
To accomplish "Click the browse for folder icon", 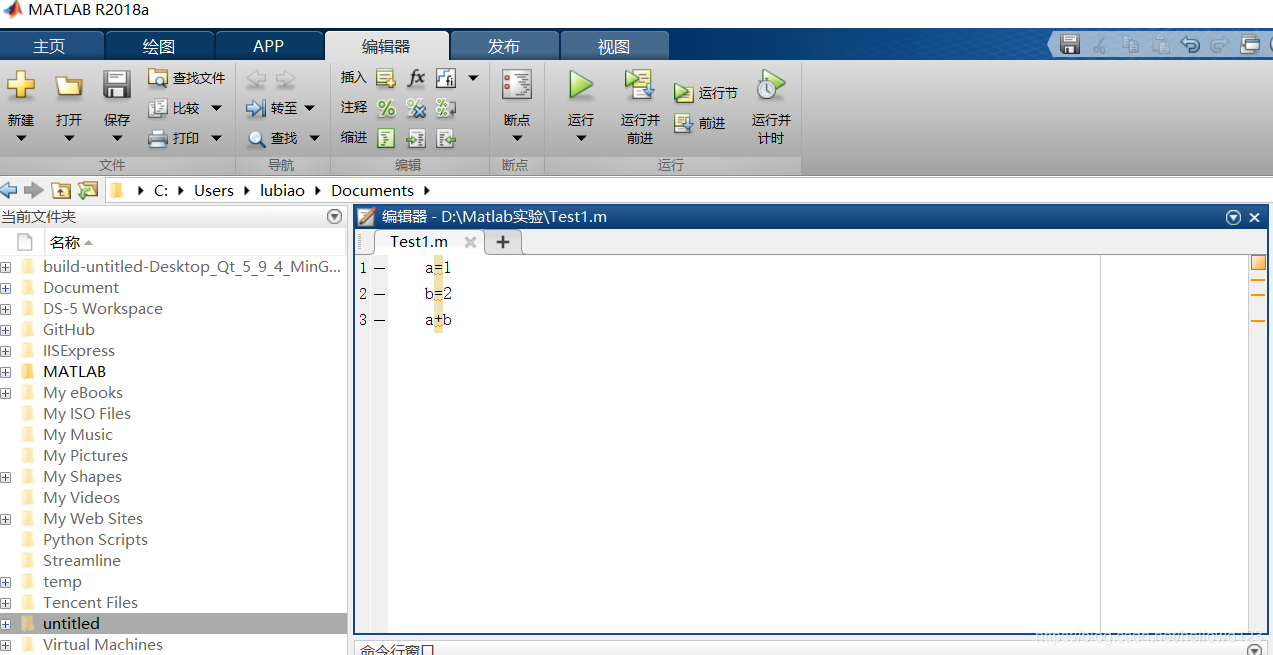I will click(x=88, y=190).
